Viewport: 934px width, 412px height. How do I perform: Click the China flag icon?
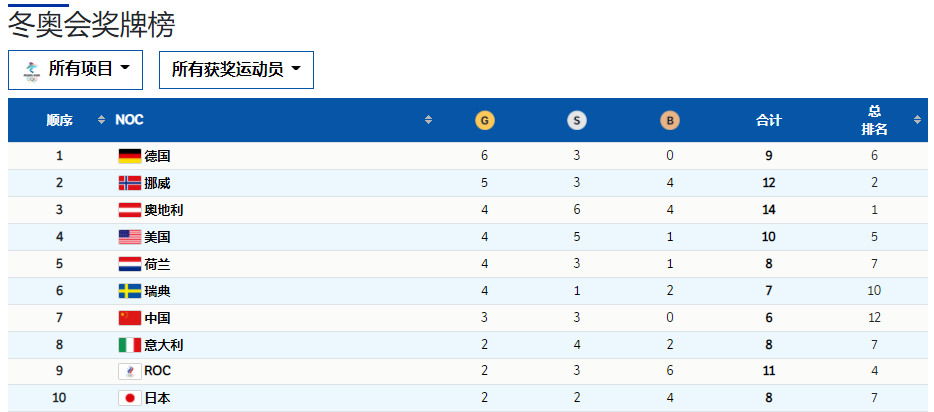click(x=130, y=317)
